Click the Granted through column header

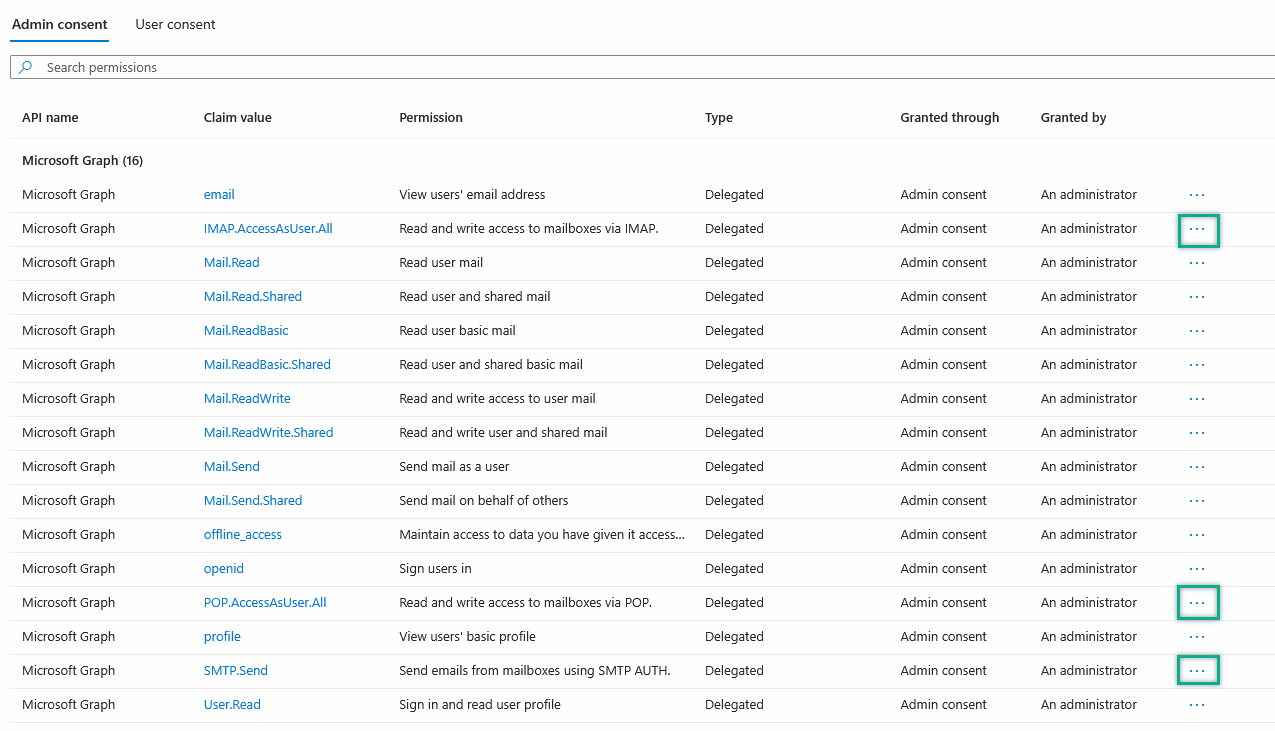pyautogui.click(x=950, y=117)
